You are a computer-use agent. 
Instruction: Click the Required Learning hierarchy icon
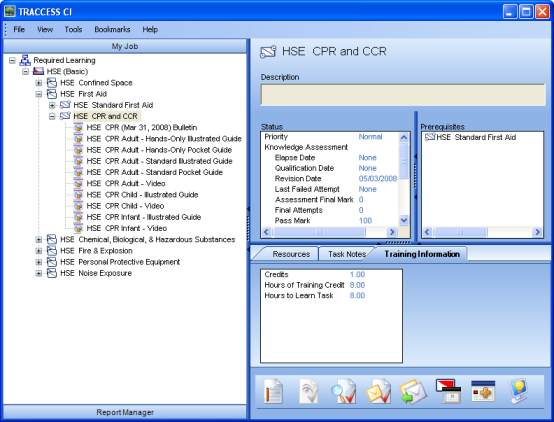(x=25, y=60)
